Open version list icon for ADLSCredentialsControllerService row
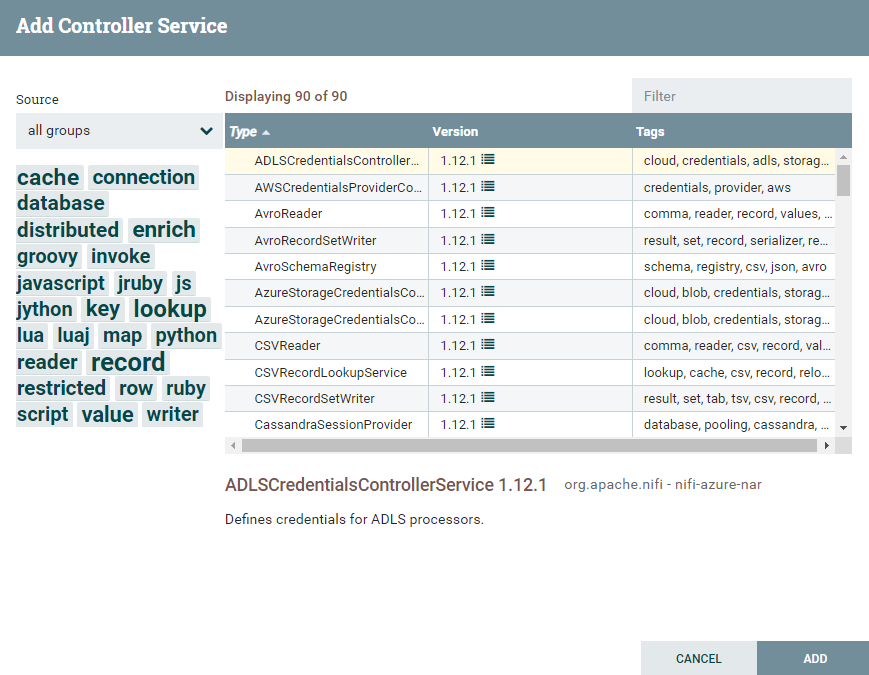 (x=488, y=160)
